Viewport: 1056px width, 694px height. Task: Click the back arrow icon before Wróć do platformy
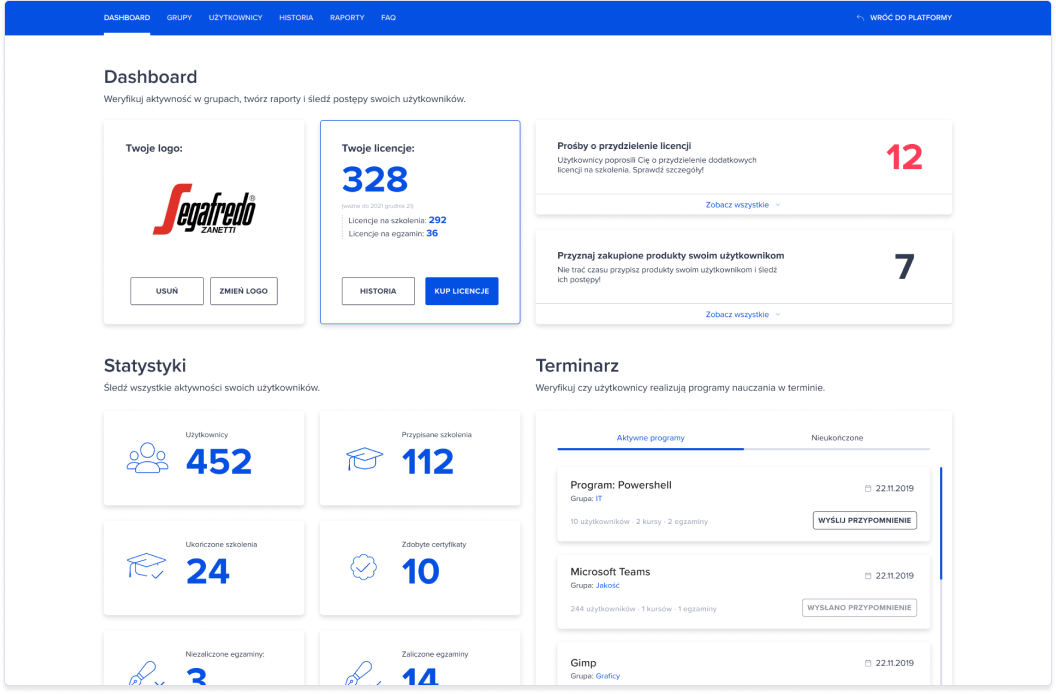860,18
